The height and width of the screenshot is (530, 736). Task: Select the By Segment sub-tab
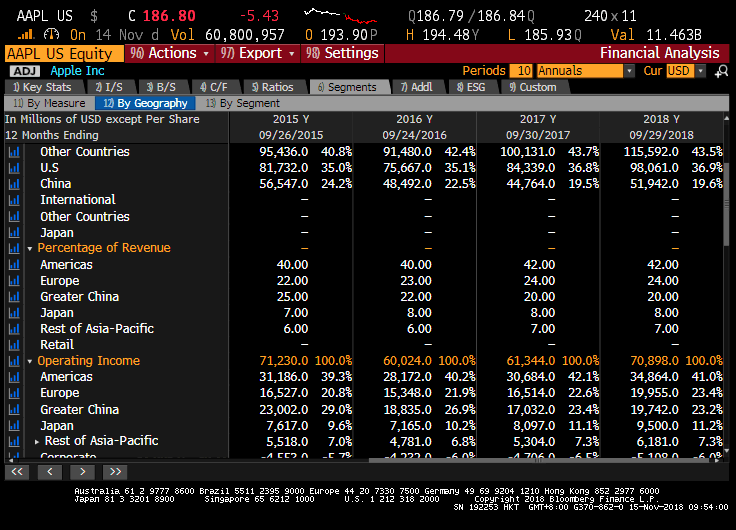[x=243, y=103]
